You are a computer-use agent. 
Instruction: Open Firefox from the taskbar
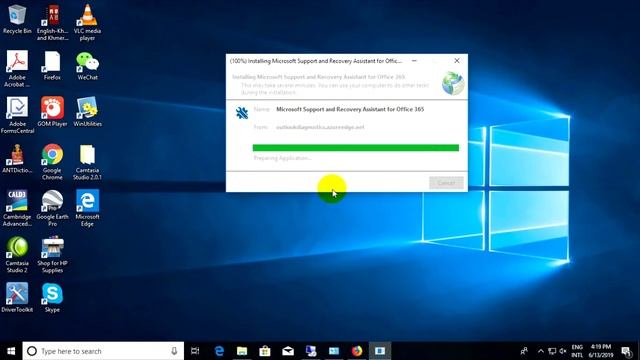pos(357,351)
